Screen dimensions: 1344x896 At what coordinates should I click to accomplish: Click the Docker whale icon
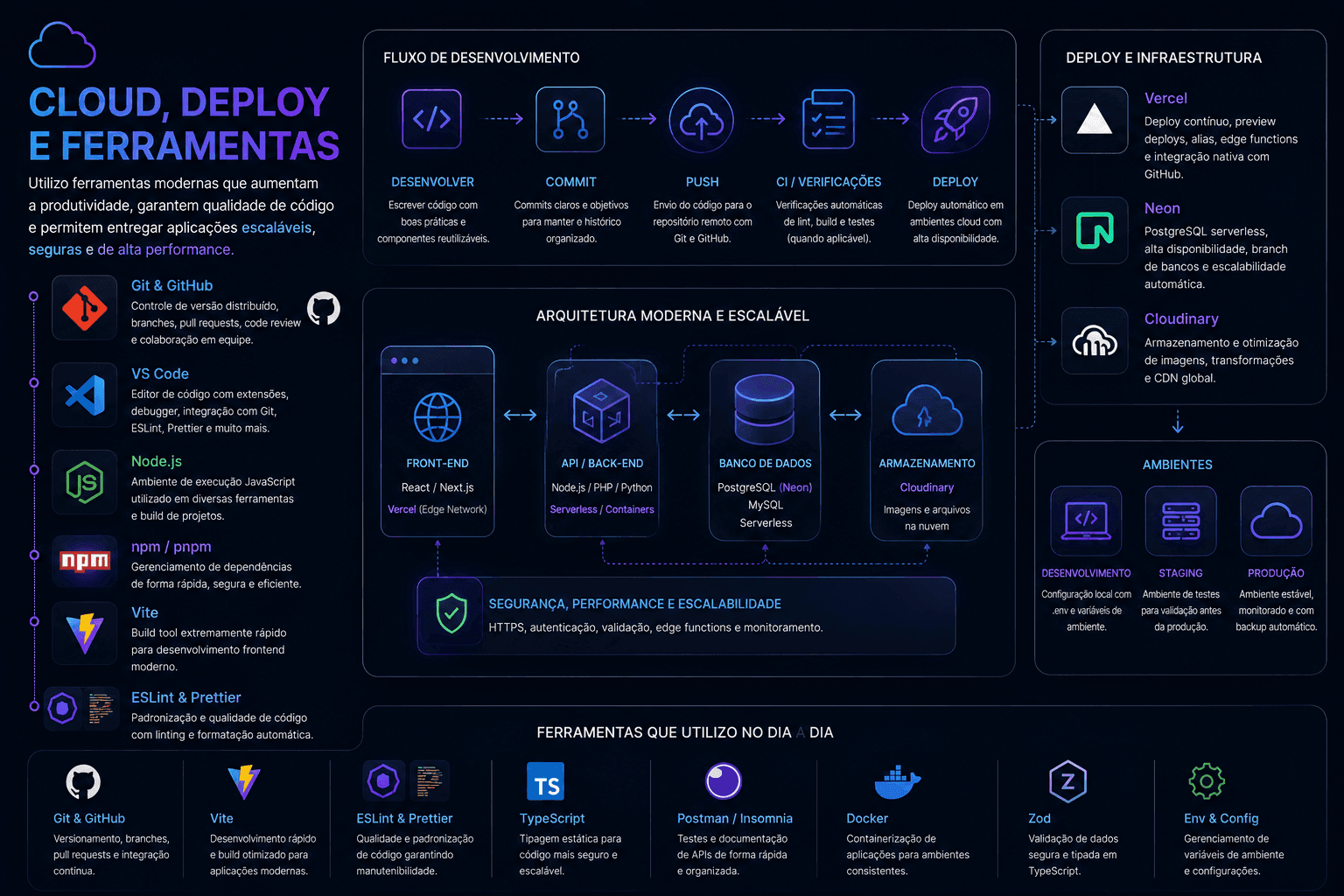click(x=897, y=781)
